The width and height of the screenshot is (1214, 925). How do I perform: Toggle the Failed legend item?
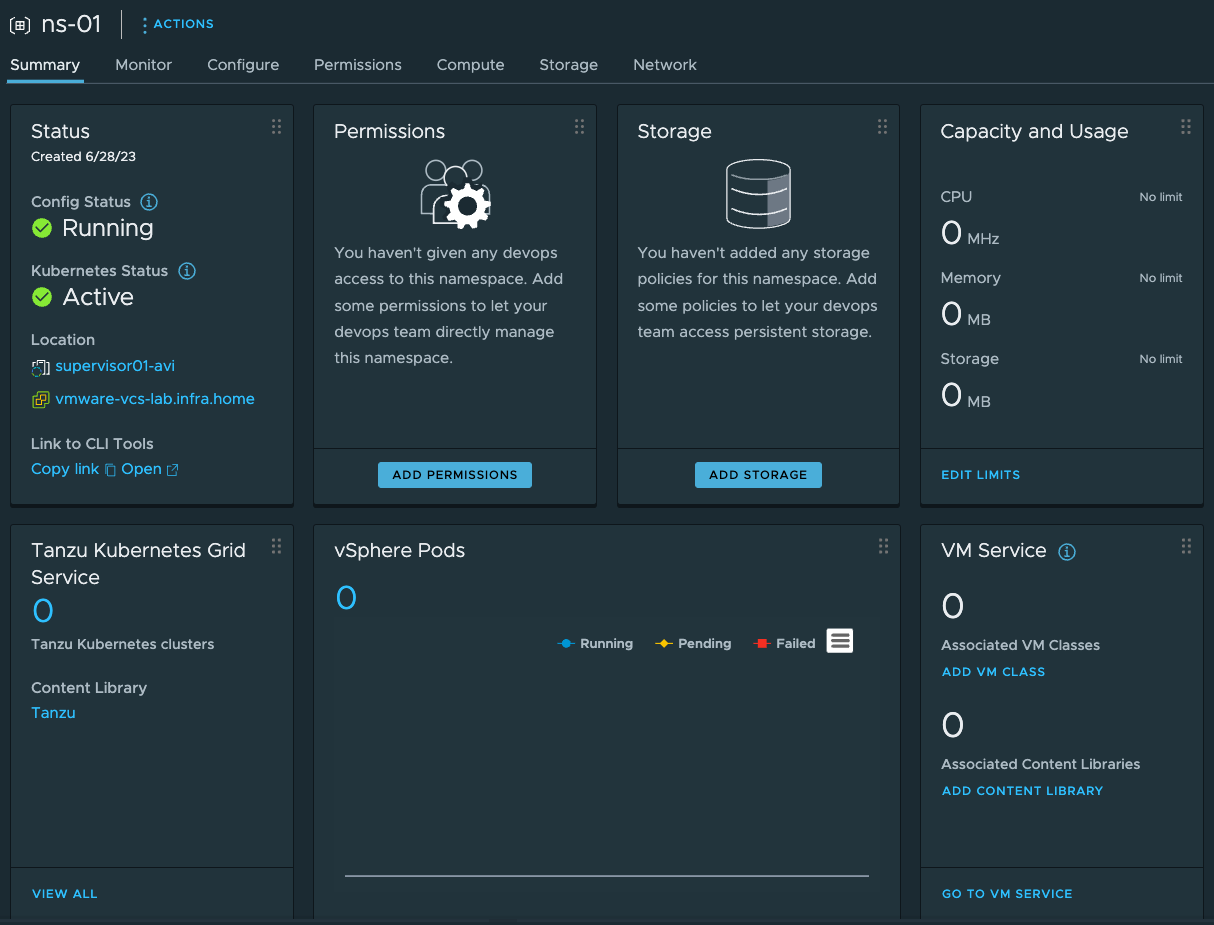coord(784,643)
